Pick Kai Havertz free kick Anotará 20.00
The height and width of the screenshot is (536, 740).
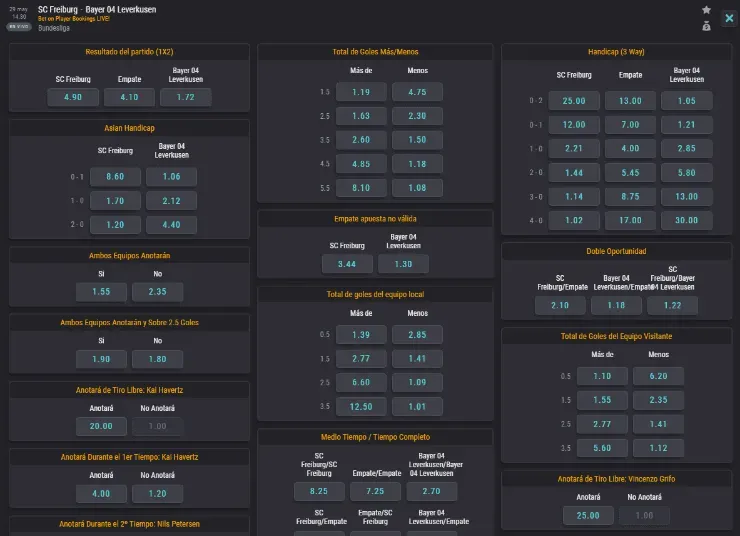[101, 426]
